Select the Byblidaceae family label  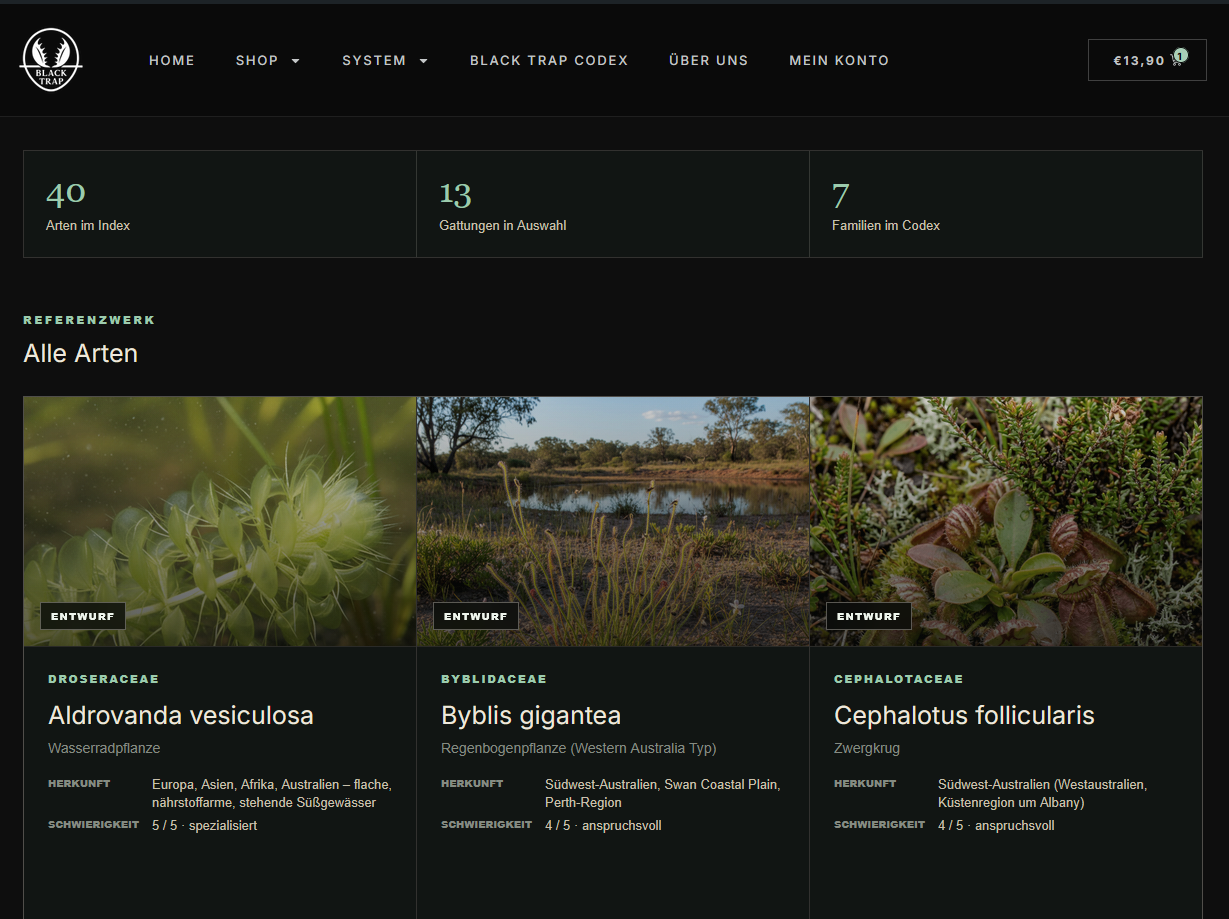pyautogui.click(x=494, y=679)
